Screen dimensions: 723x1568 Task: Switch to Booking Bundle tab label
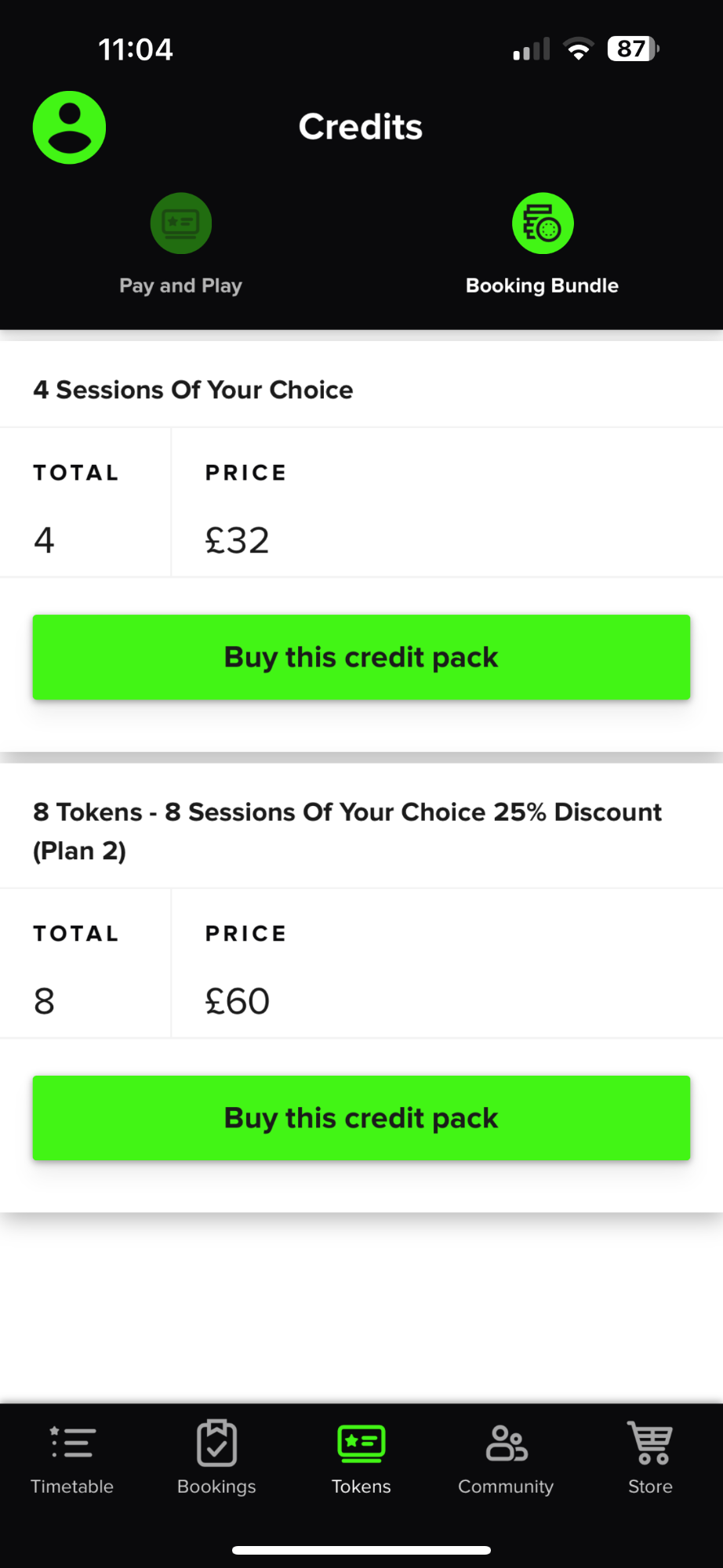[543, 285]
